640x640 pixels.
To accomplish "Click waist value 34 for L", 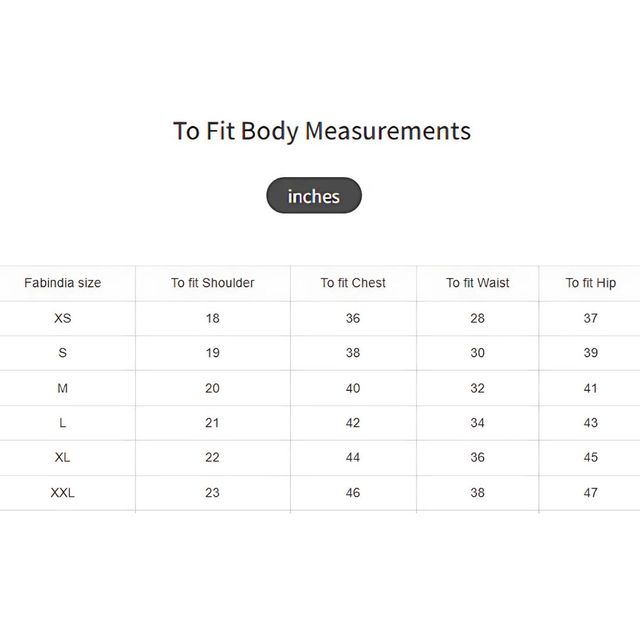I will coord(478,422).
